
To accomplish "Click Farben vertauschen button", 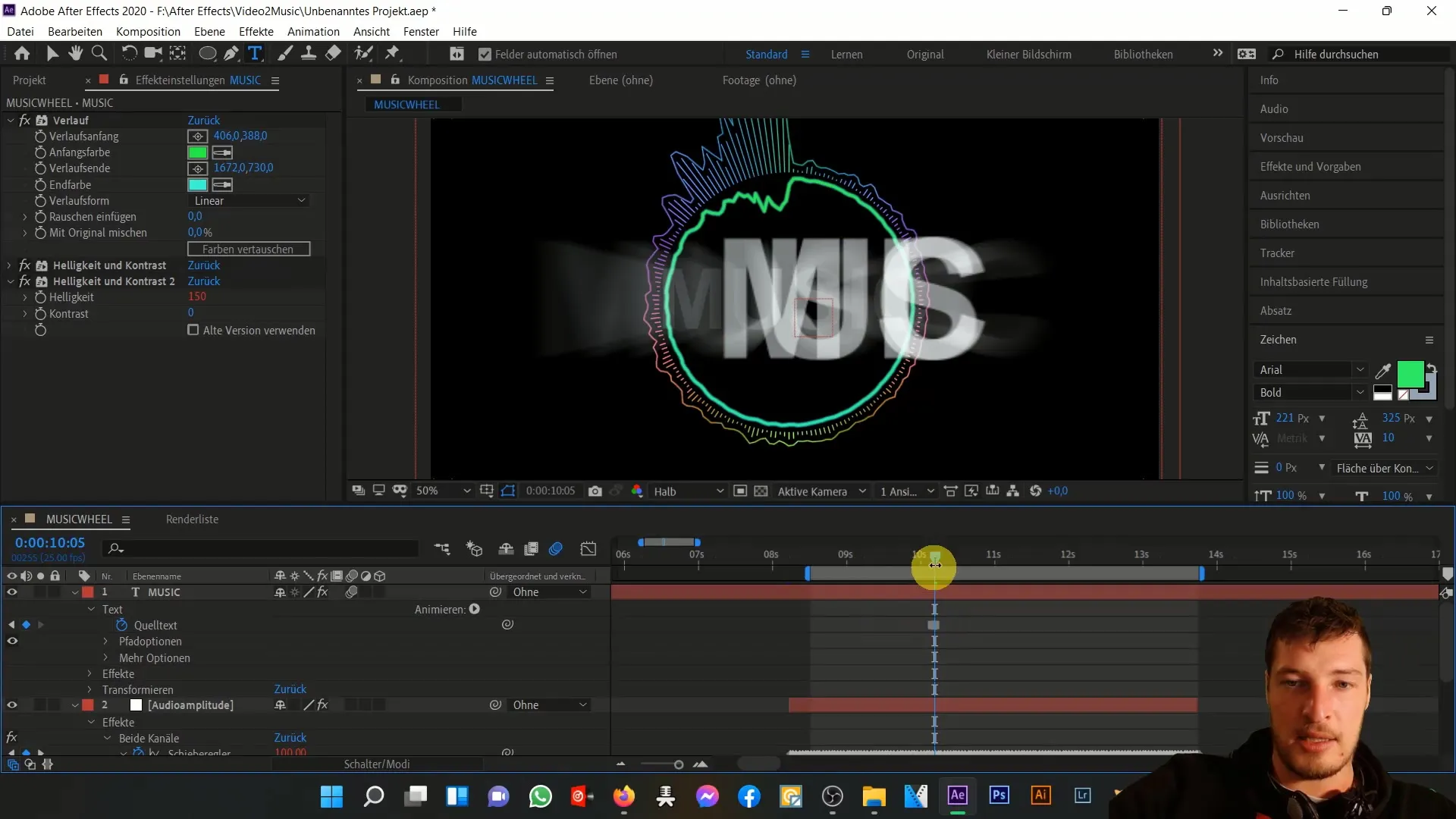I will click(247, 249).
